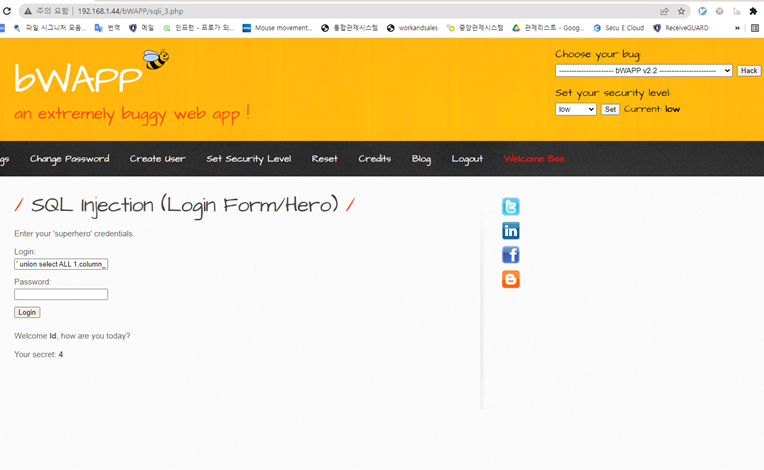Image resolution: width=764 pixels, height=470 pixels.
Task: Reload the page with the refresh icon
Action: [7, 11]
